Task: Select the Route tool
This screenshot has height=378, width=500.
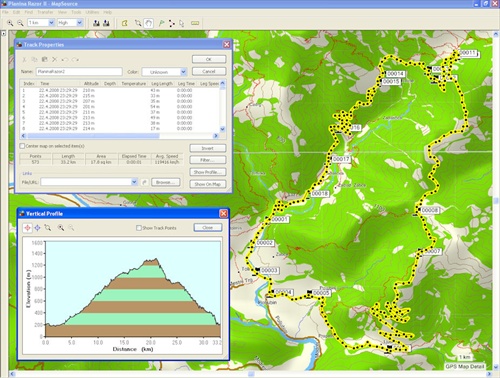Action: pyautogui.click(x=172, y=23)
